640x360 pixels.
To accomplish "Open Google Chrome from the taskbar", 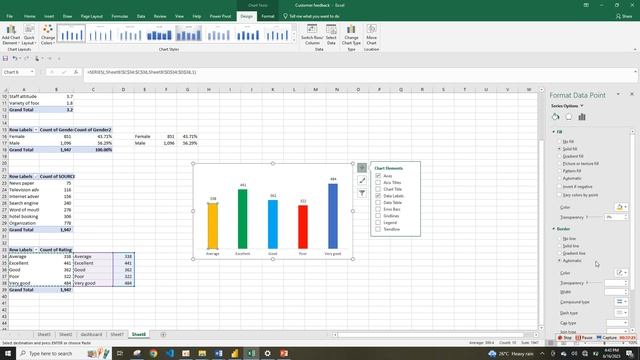I will (x=153, y=353).
